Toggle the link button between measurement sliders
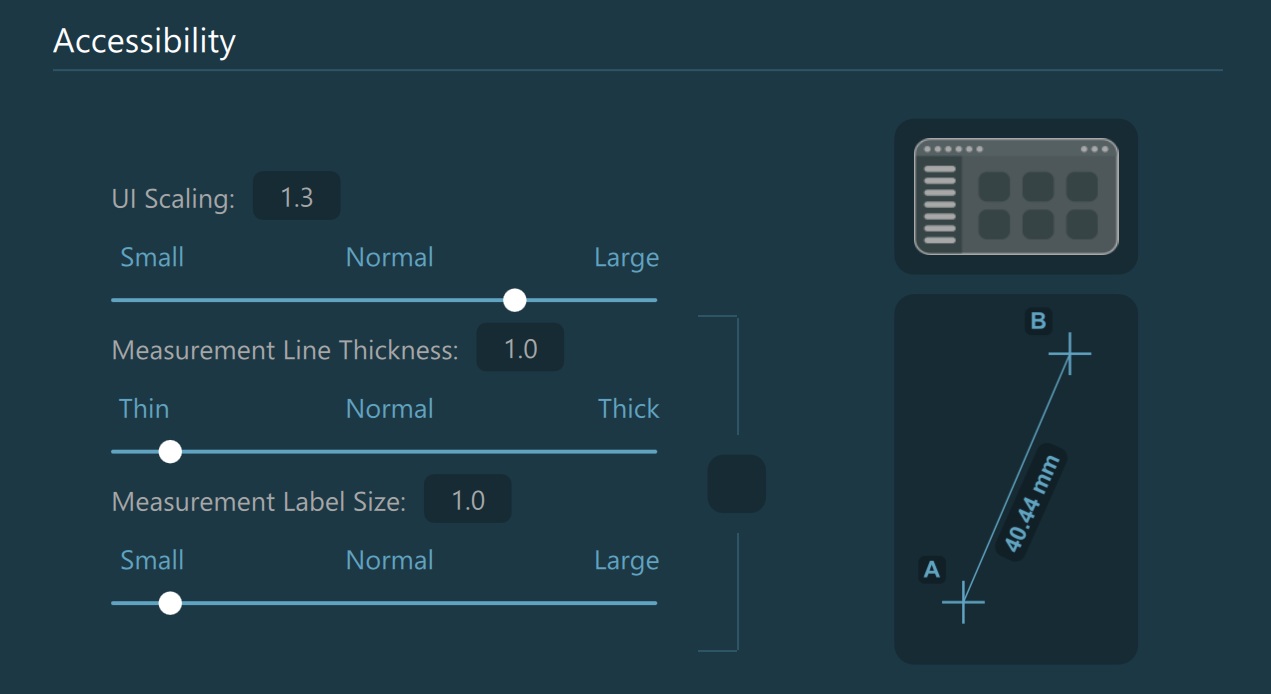 [x=736, y=484]
